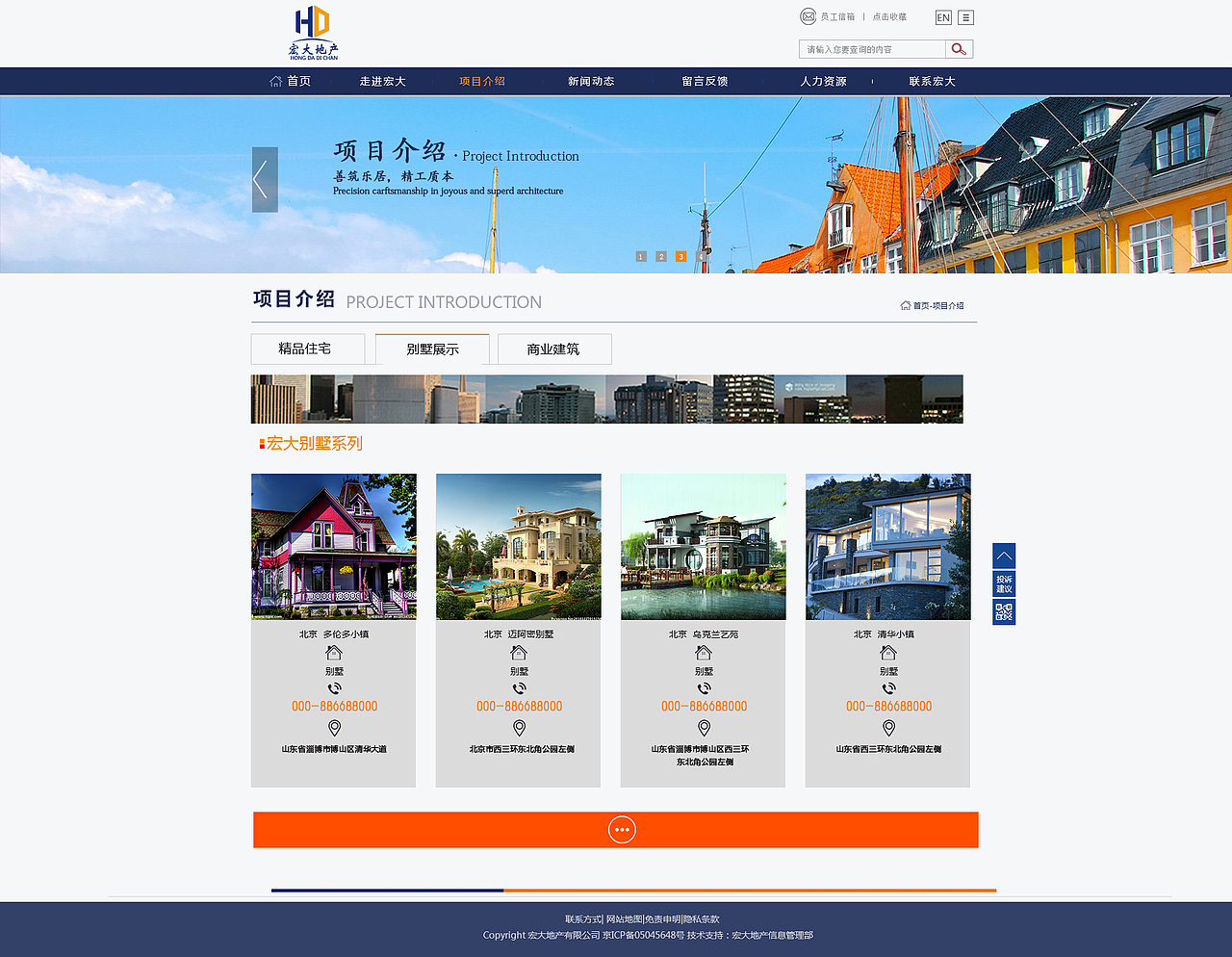This screenshot has height=957, width=1232.
Task: Switch to the 精品住宅 tab
Action: [308, 349]
